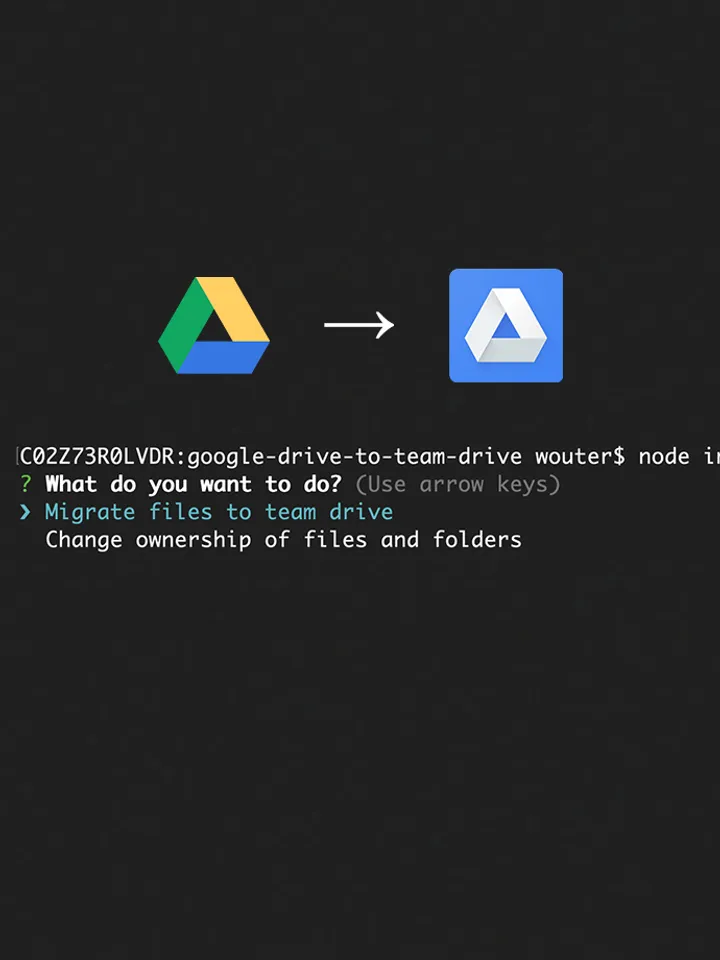The width and height of the screenshot is (720, 960).
Task: Click the opening bracket before the hostname
Action: (x=17, y=456)
